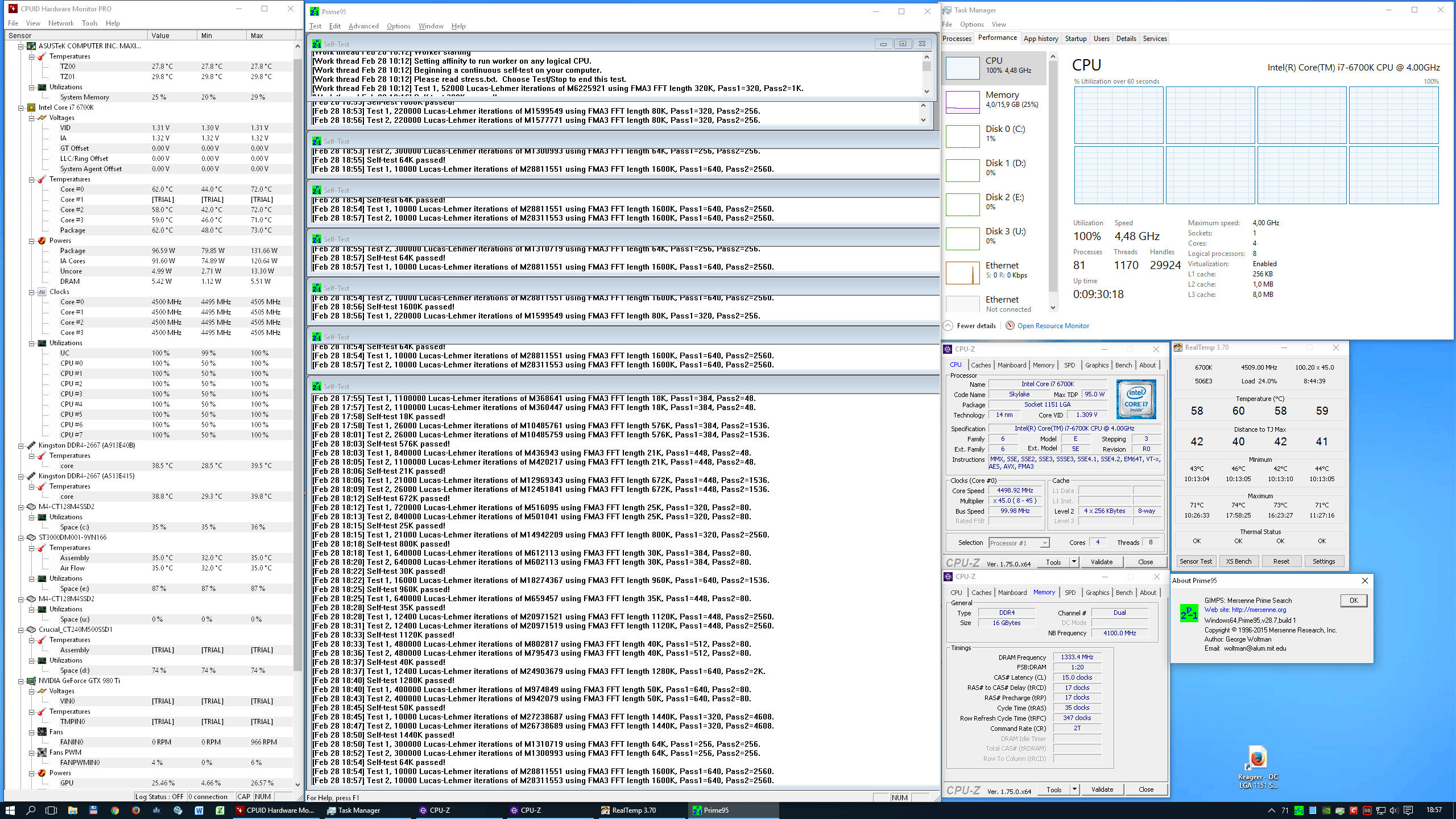Click the top Self-Test window scrollbar

tap(926, 66)
